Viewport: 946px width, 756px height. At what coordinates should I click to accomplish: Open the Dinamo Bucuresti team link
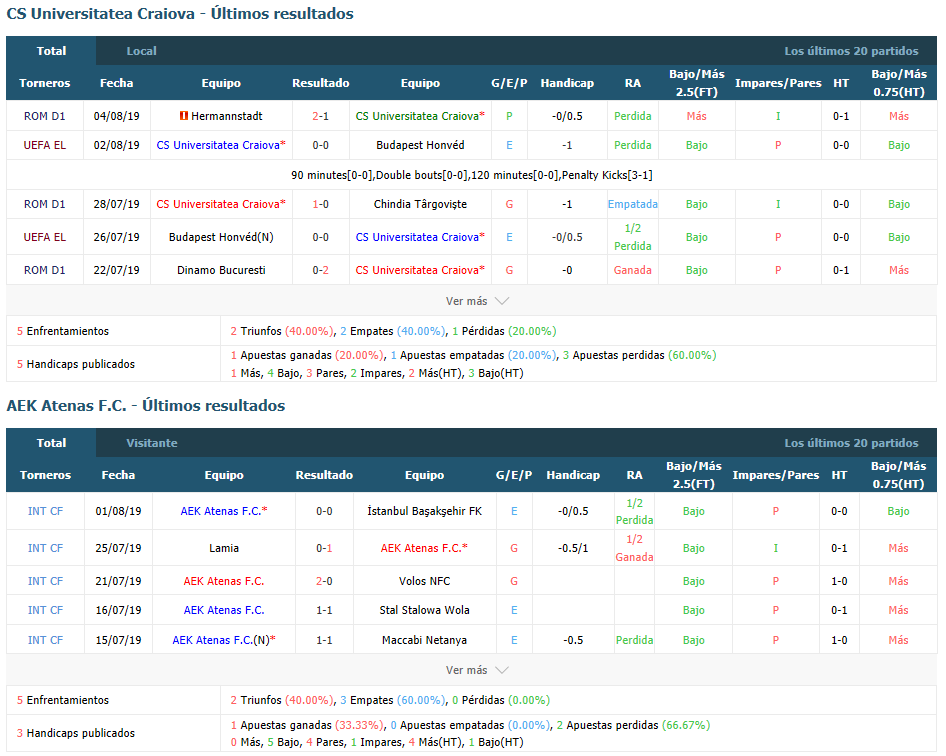click(221, 270)
